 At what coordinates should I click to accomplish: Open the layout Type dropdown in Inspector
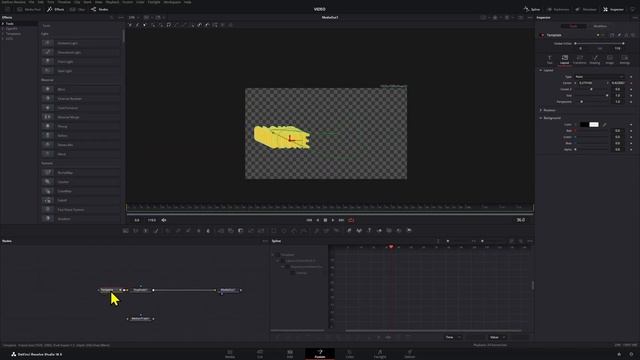(x=599, y=77)
